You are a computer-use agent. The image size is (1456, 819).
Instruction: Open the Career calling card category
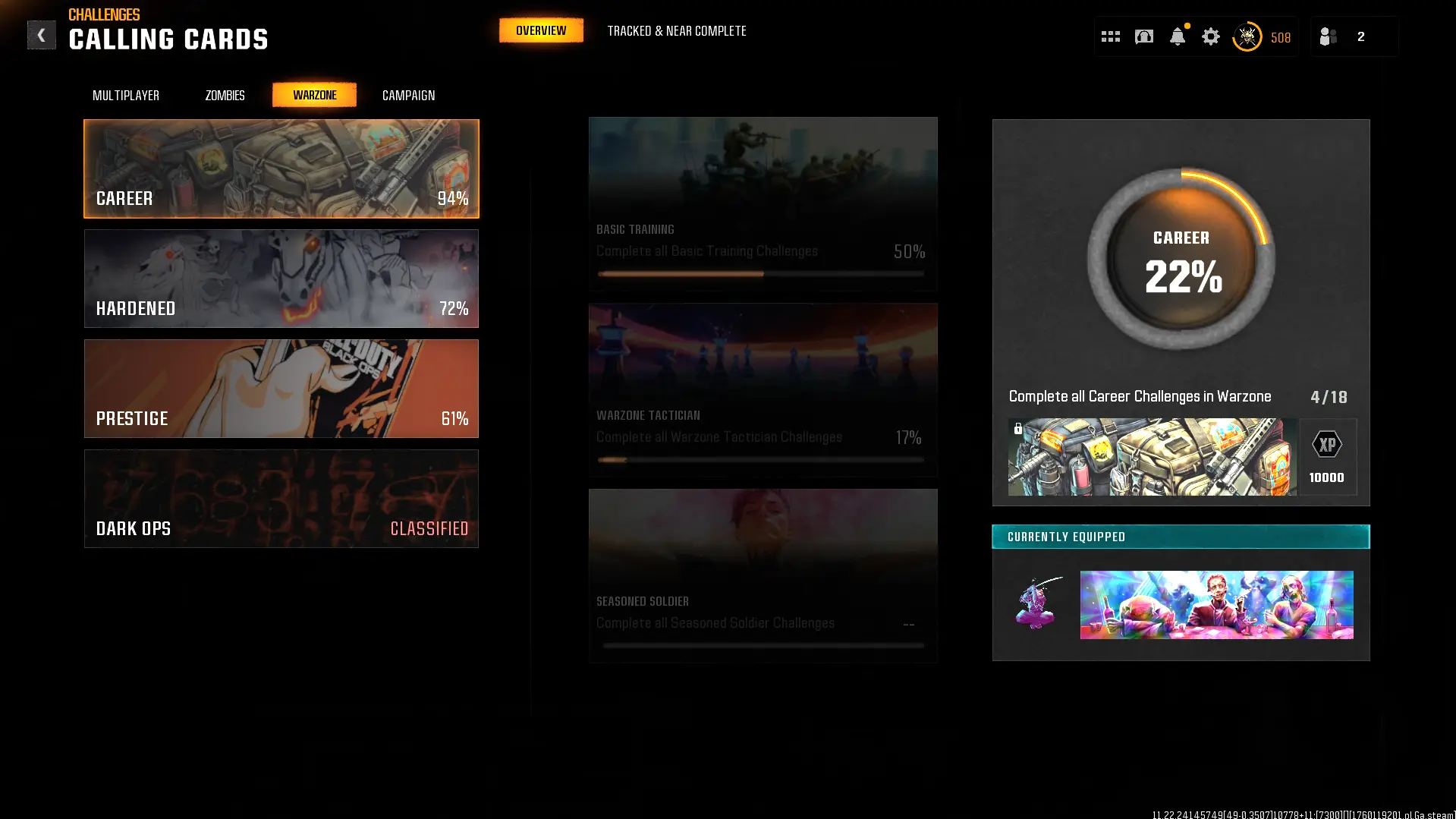coord(281,169)
